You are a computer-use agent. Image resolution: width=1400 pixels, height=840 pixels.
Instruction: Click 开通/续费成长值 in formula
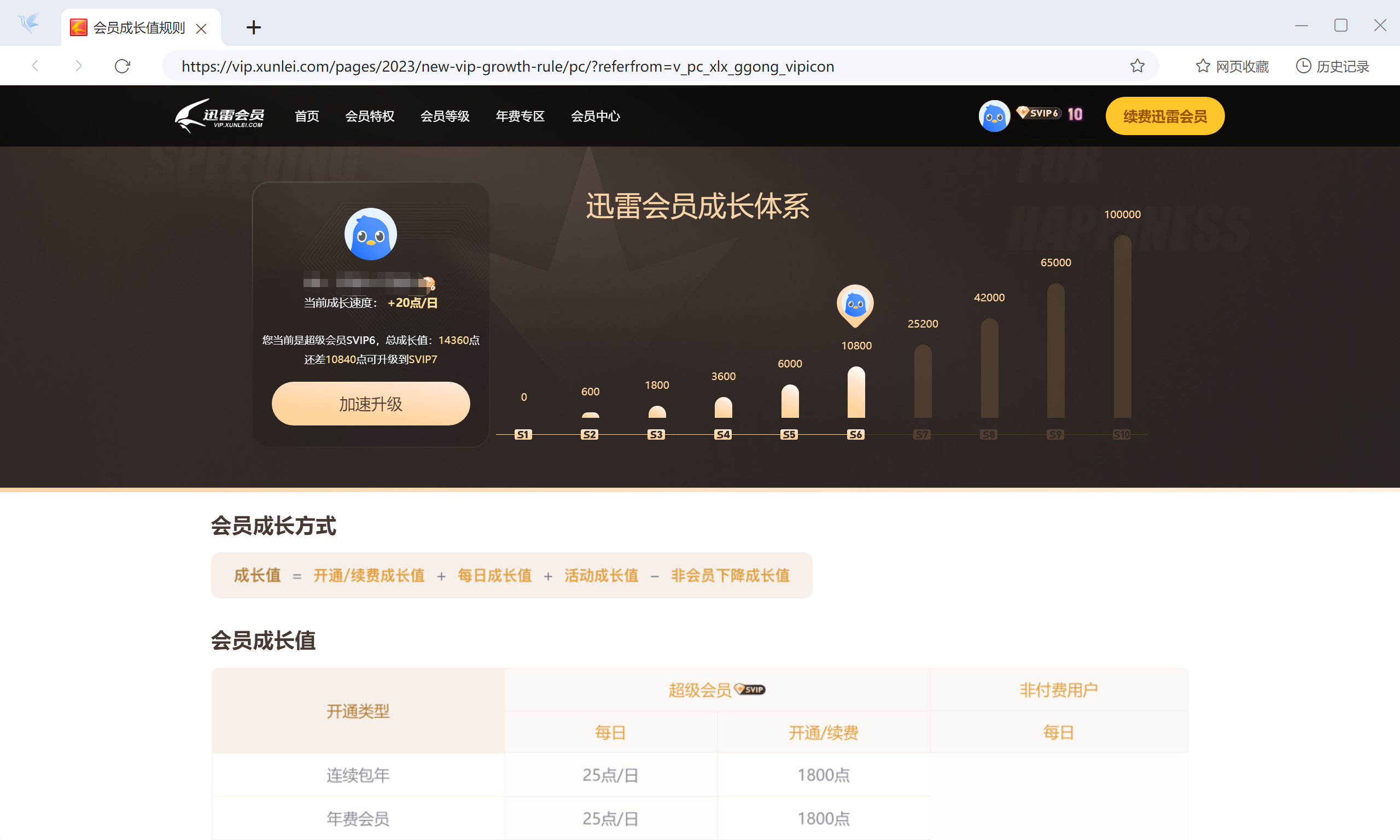click(369, 575)
